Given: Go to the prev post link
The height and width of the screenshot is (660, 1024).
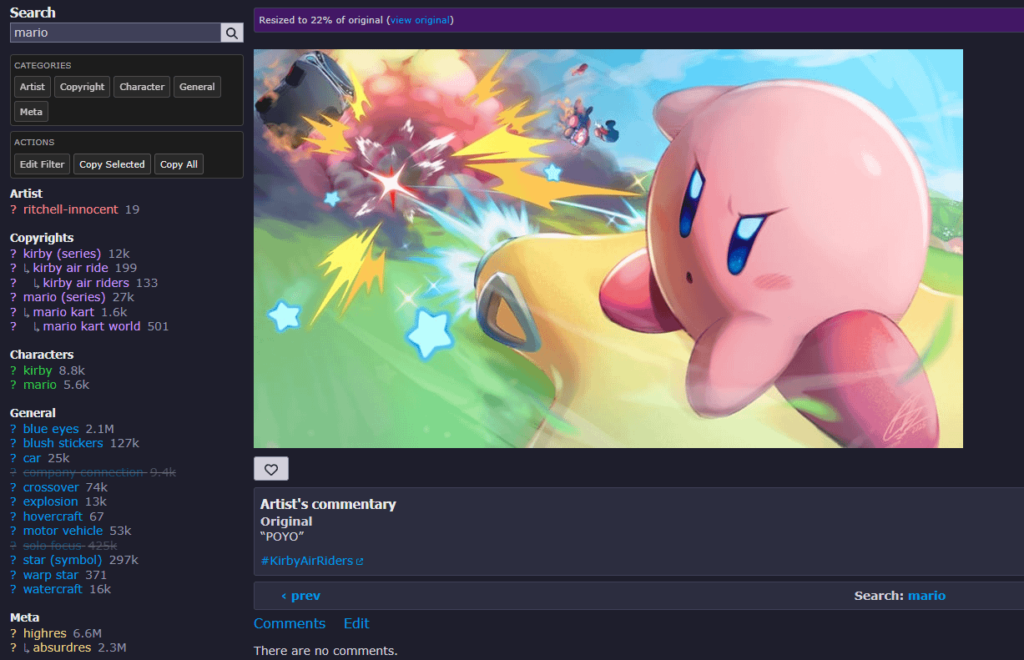Looking at the screenshot, I should 300,596.
